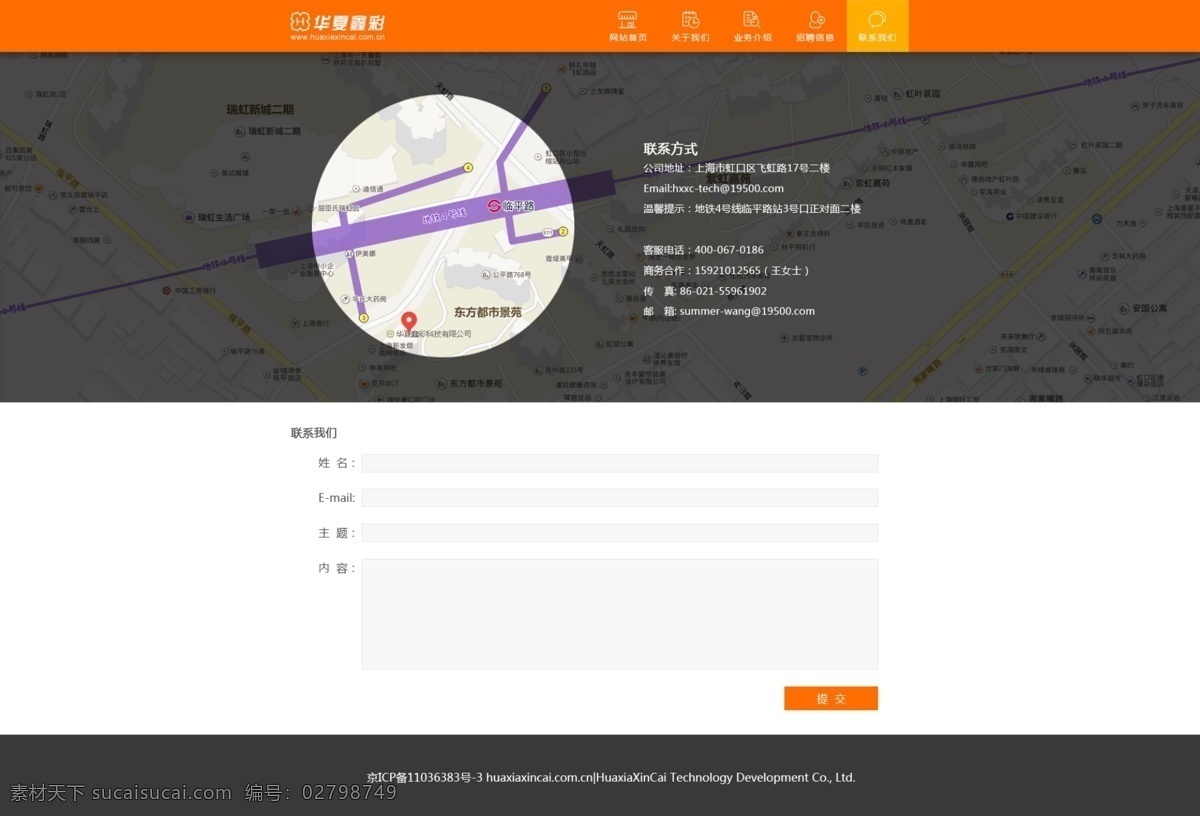Click the 东方都市景苑 label in map circle
1200x816 pixels.
pyautogui.click(x=488, y=312)
